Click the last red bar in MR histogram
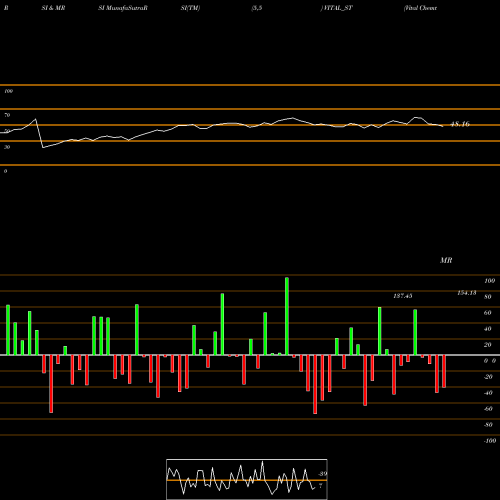 tap(444, 371)
